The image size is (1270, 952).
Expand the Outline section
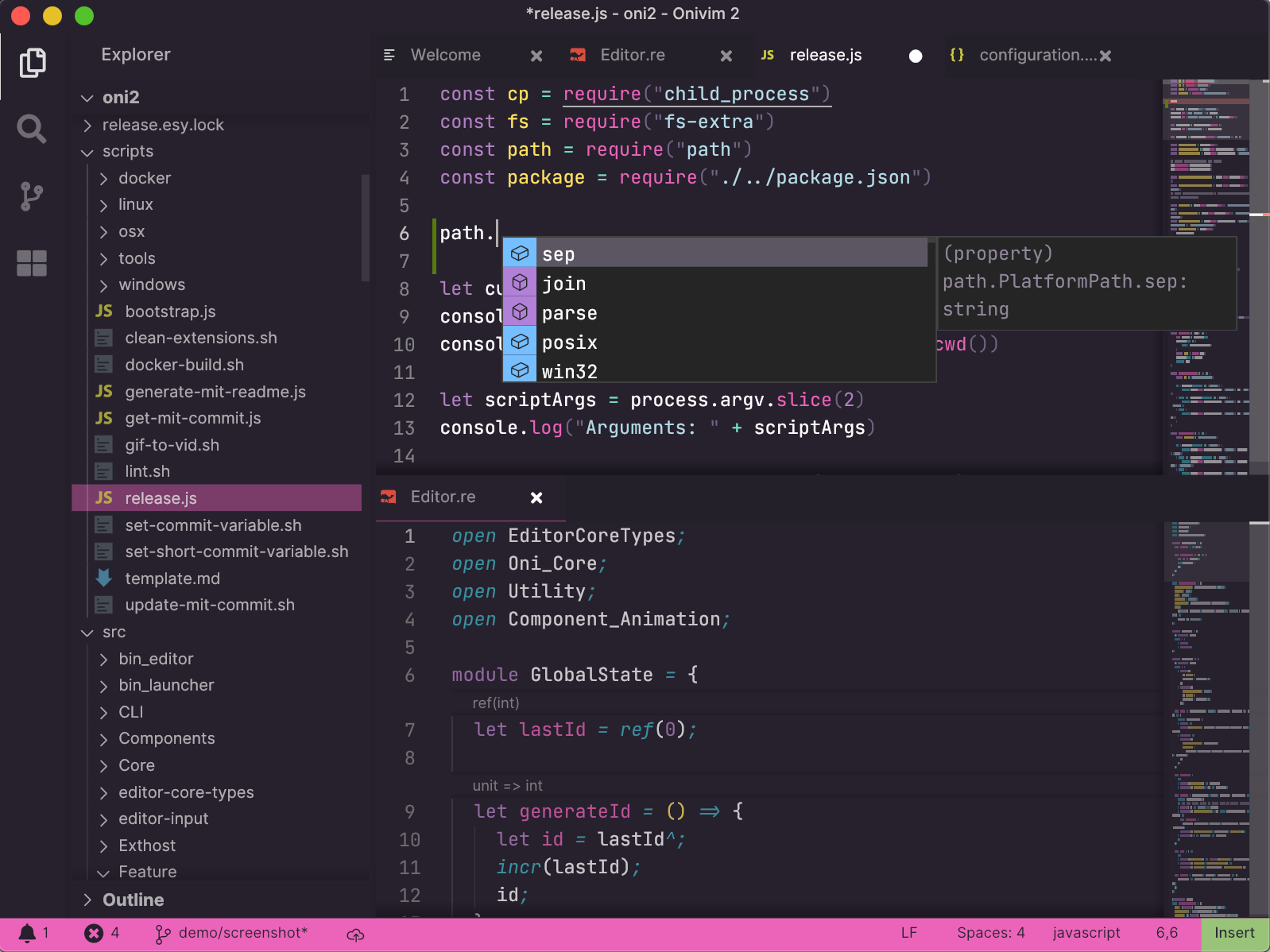(87, 900)
